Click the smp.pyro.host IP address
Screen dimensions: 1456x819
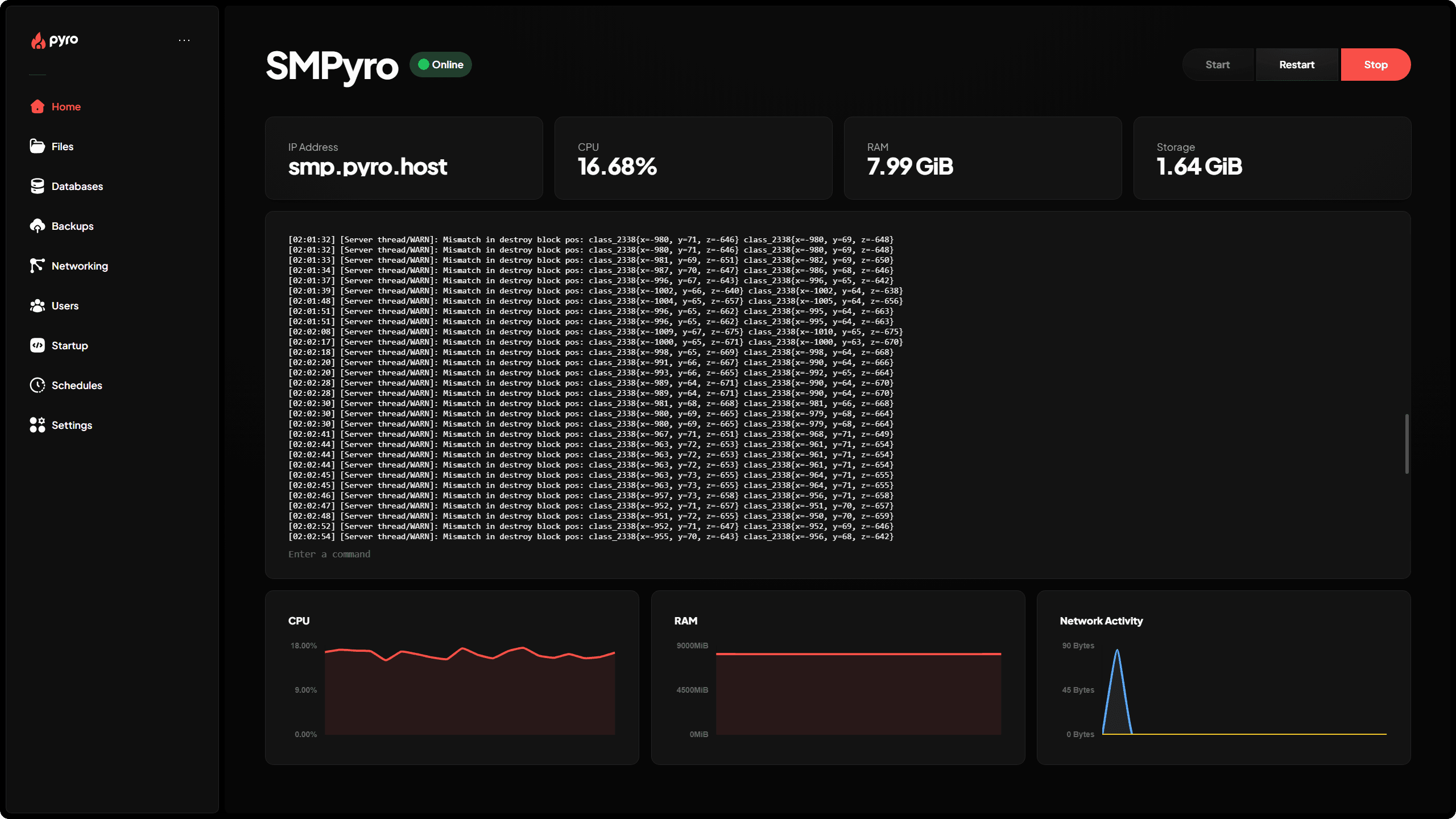(x=367, y=167)
